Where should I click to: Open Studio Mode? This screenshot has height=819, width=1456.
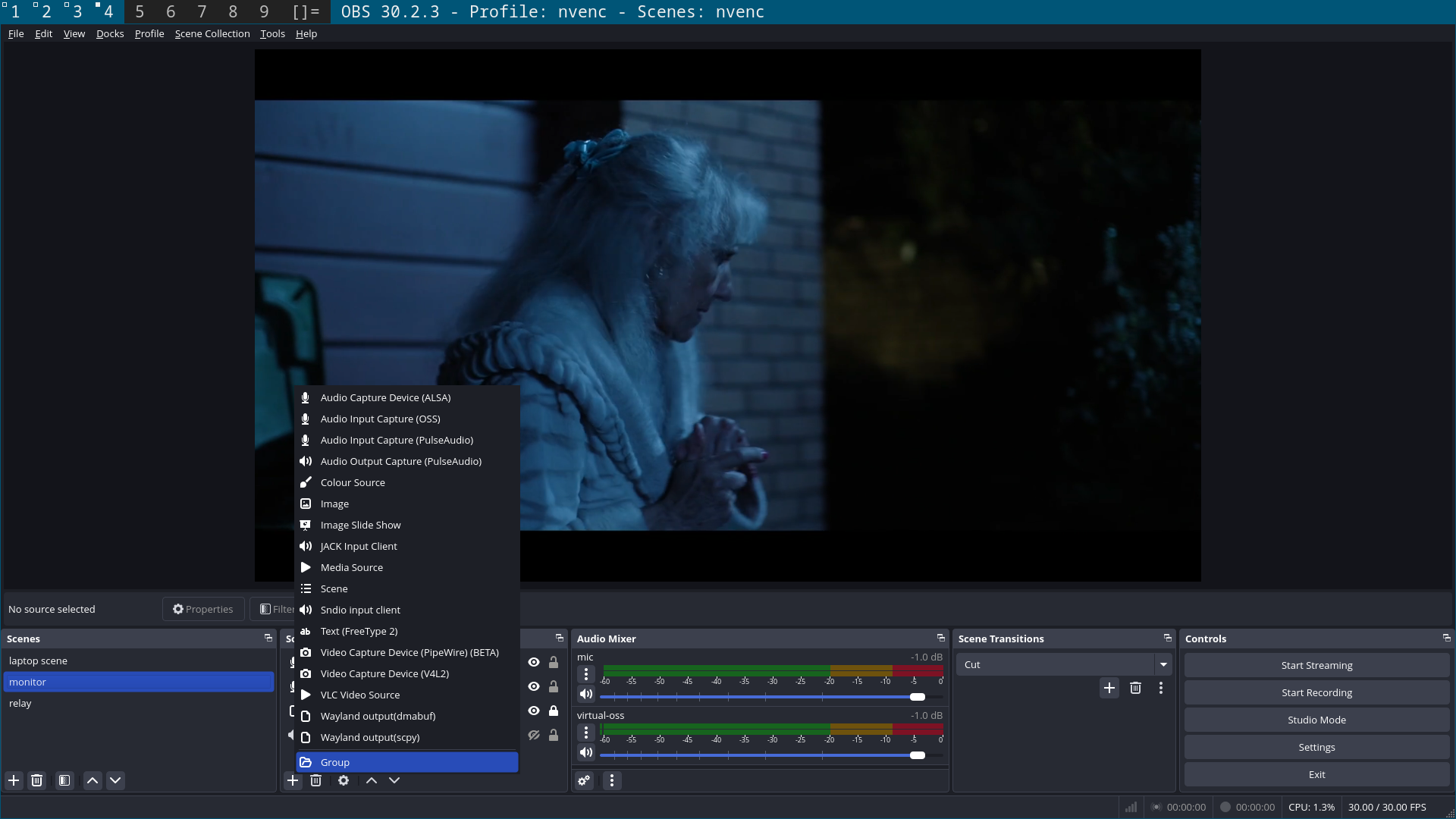coord(1316,720)
